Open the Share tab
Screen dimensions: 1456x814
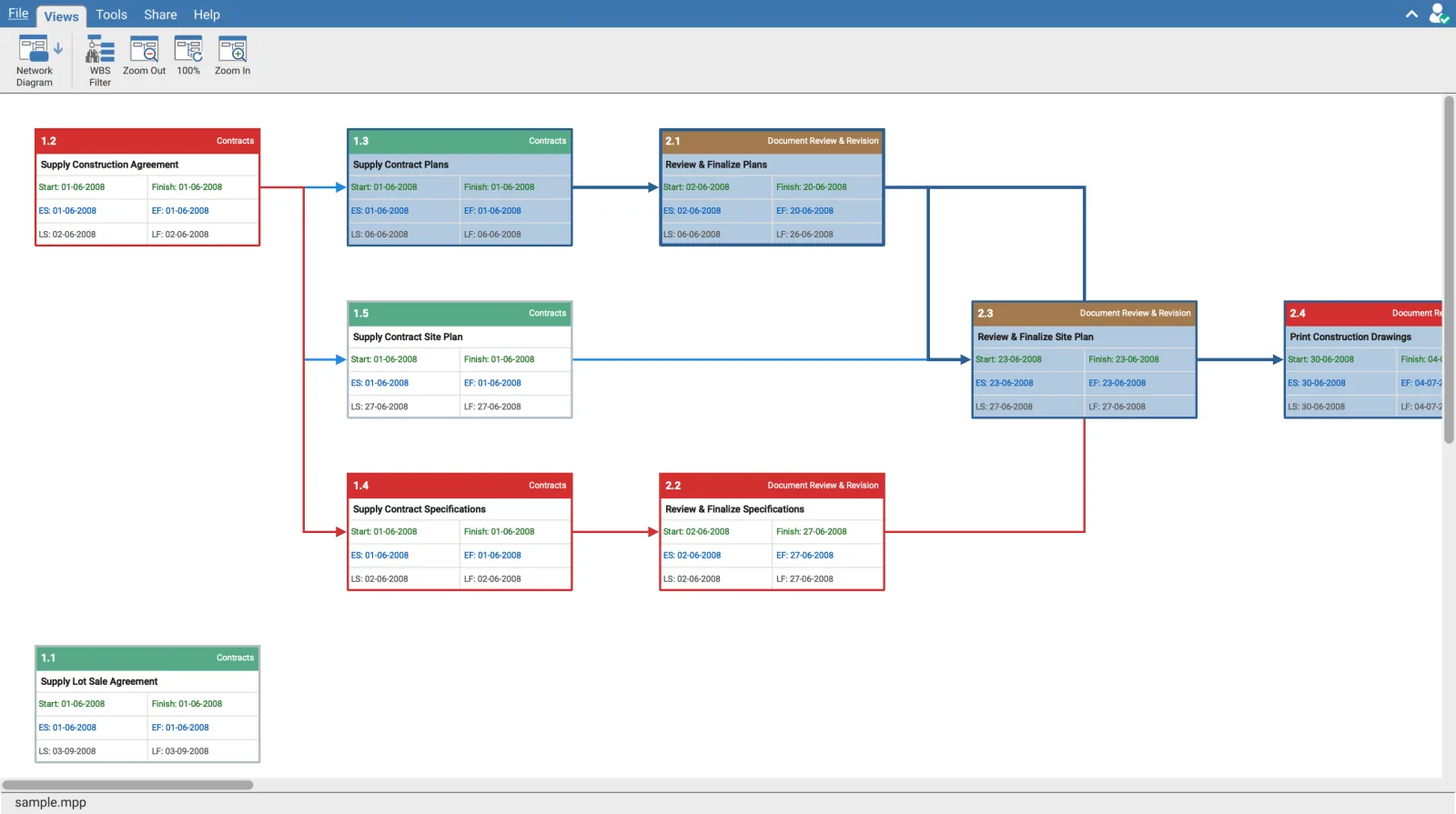(x=160, y=15)
